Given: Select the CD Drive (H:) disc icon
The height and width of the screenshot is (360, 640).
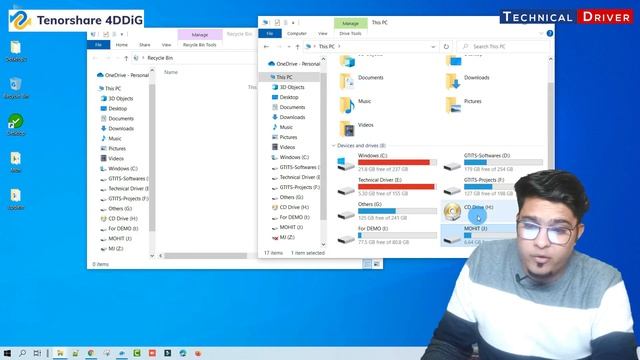Looking at the screenshot, I should [x=452, y=212].
